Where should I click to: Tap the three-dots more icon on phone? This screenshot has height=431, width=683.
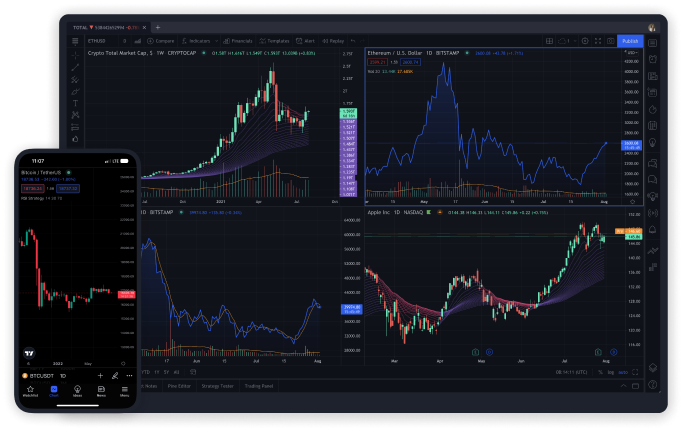129,376
